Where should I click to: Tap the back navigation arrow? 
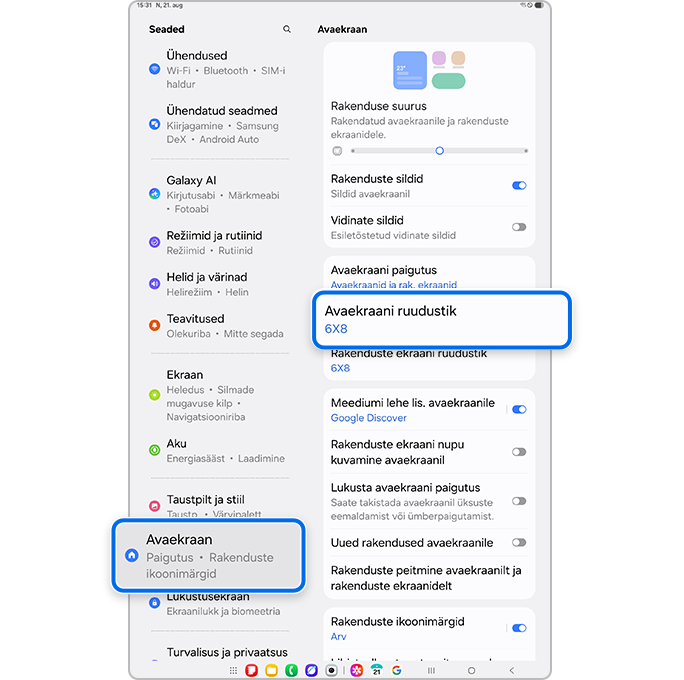[512, 670]
